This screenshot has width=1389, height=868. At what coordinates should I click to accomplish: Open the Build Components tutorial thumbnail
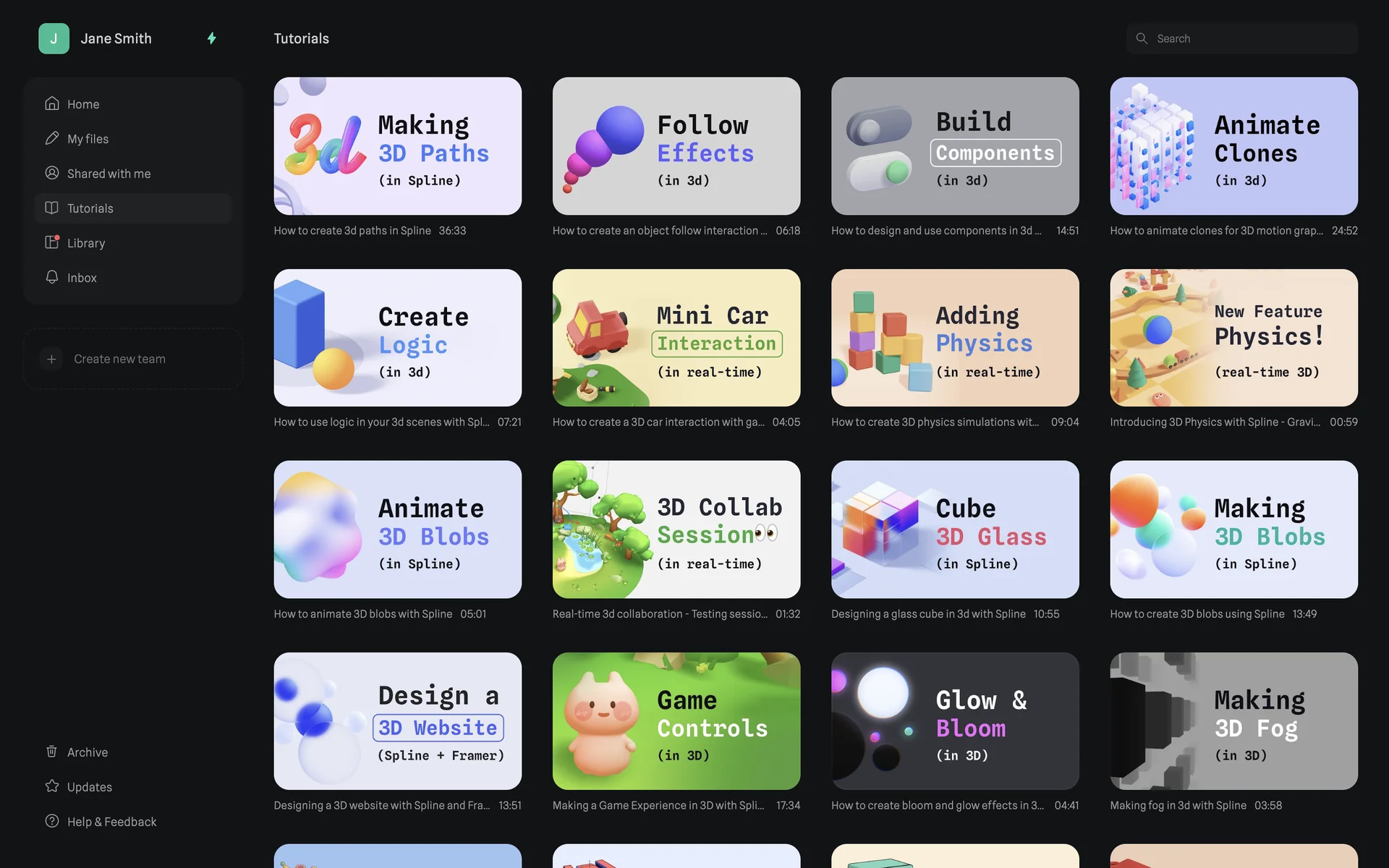(955, 146)
